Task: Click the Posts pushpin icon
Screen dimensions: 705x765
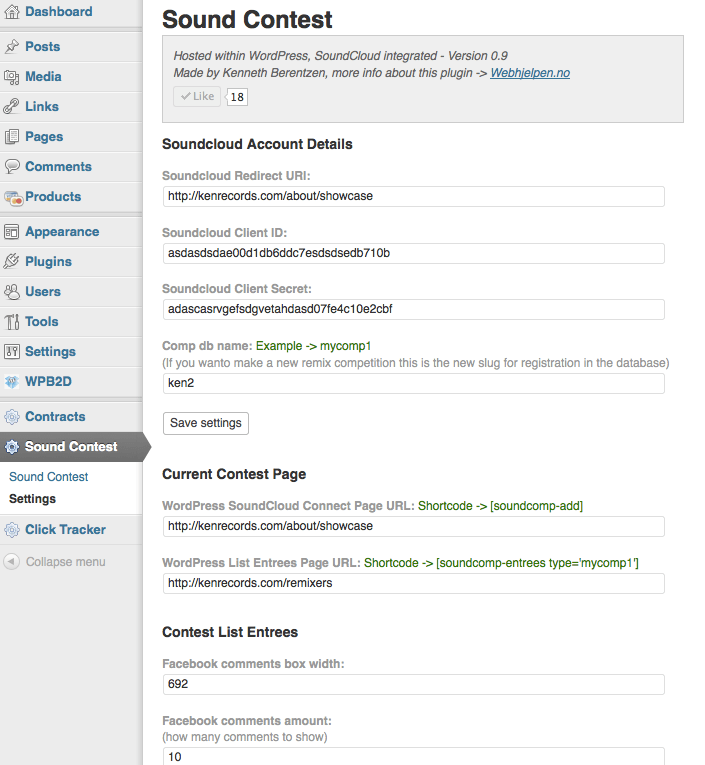Action: pos(12,46)
